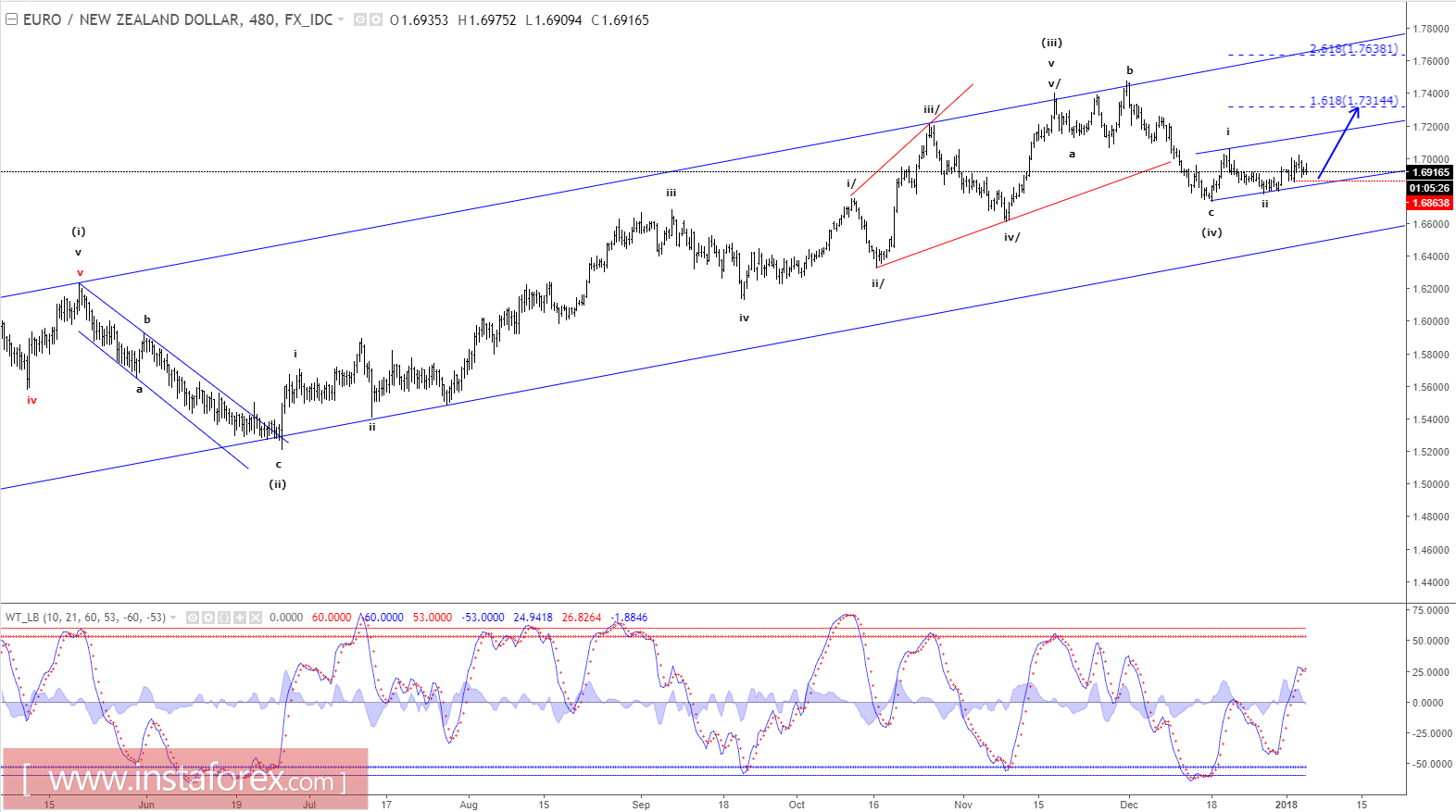Open WT_LB indicator settings gear

click(x=208, y=618)
